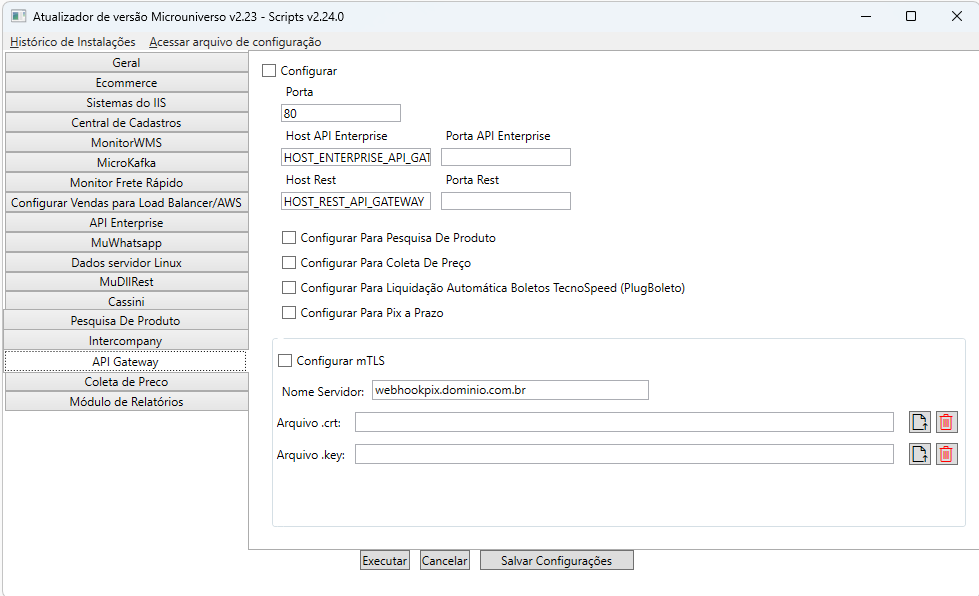Switch to the API Enterprise tab
This screenshot has height=596, width=979.
pyautogui.click(x=127, y=223)
